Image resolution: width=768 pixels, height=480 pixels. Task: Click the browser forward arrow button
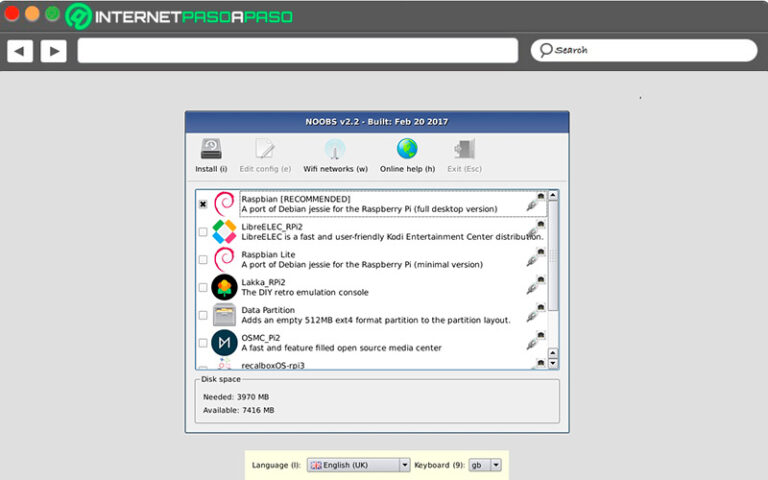(54, 51)
